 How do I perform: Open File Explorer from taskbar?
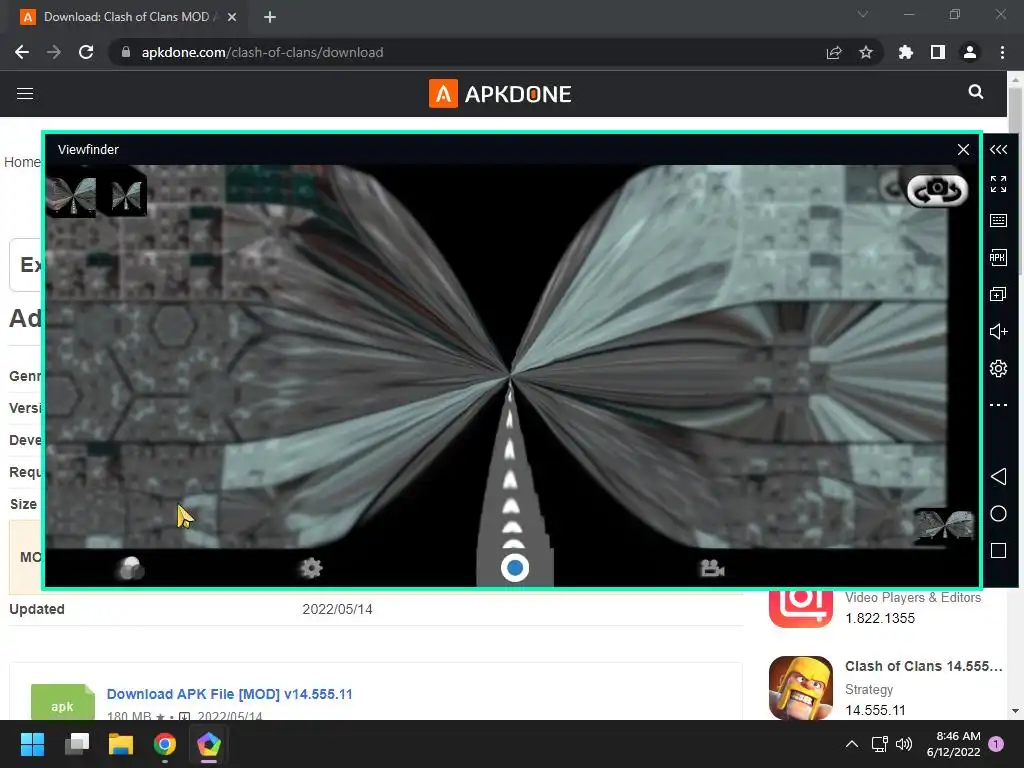tap(121, 744)
